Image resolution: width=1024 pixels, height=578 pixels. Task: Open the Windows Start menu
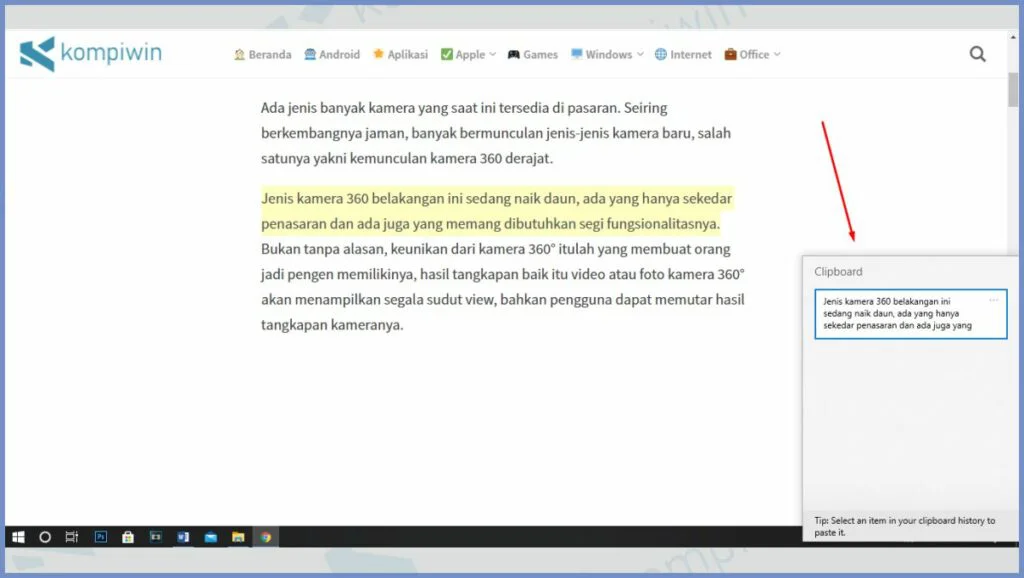pos(18,537)
